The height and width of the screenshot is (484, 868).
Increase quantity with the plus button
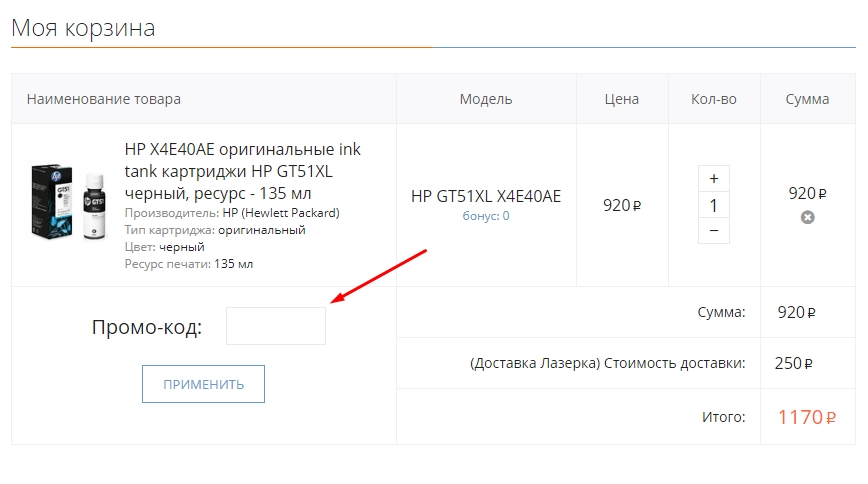click(x=713, y=178)
